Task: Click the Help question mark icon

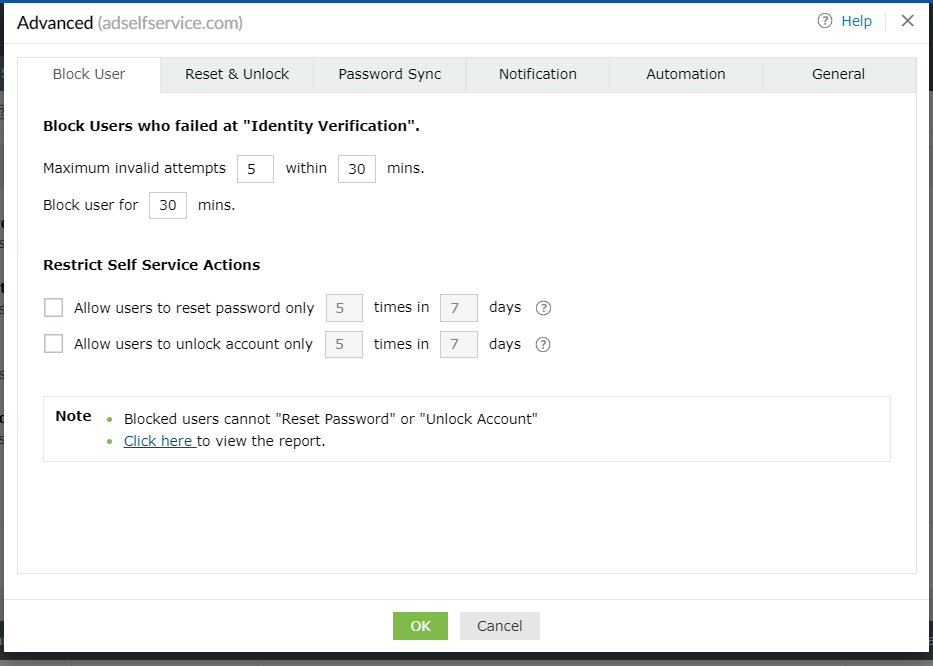Action: (825, 21)
